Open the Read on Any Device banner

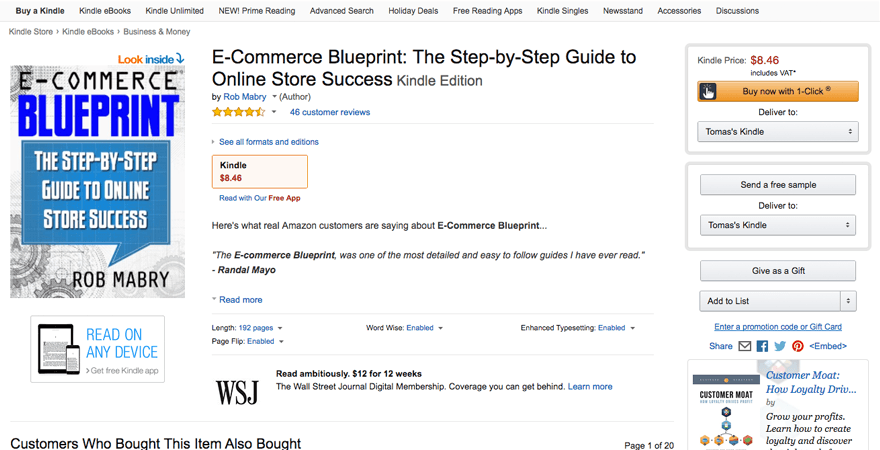[x=97, y=350]
